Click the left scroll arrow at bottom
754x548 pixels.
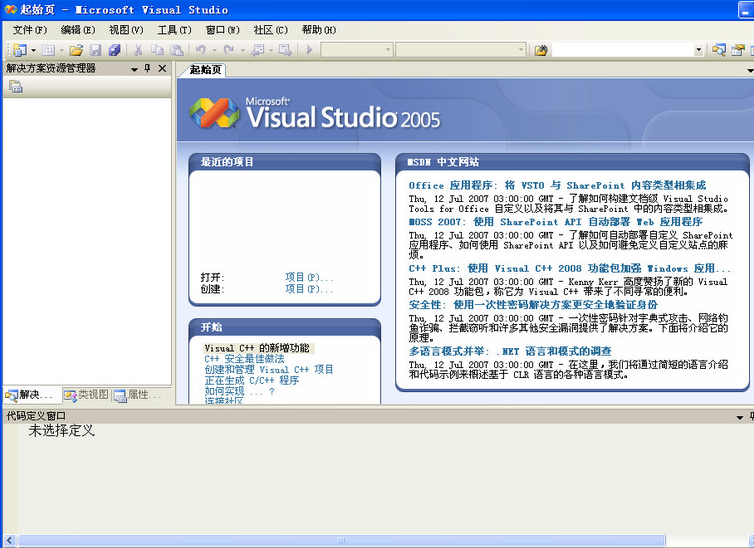[x=9, y=541]
